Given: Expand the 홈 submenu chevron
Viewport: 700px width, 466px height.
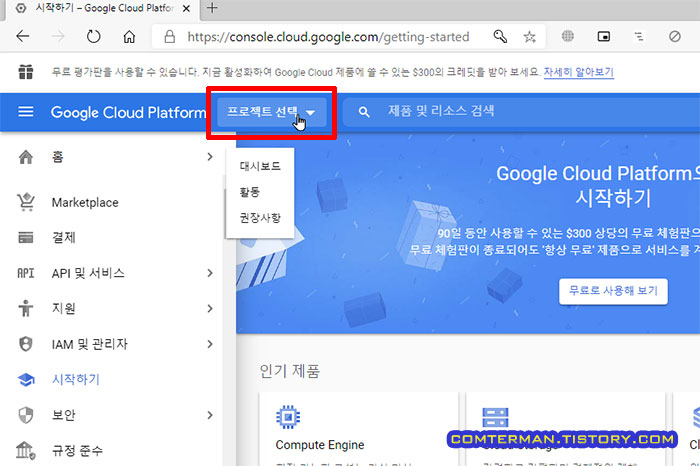Looking at the screenshot, I should tap(210, 157).
